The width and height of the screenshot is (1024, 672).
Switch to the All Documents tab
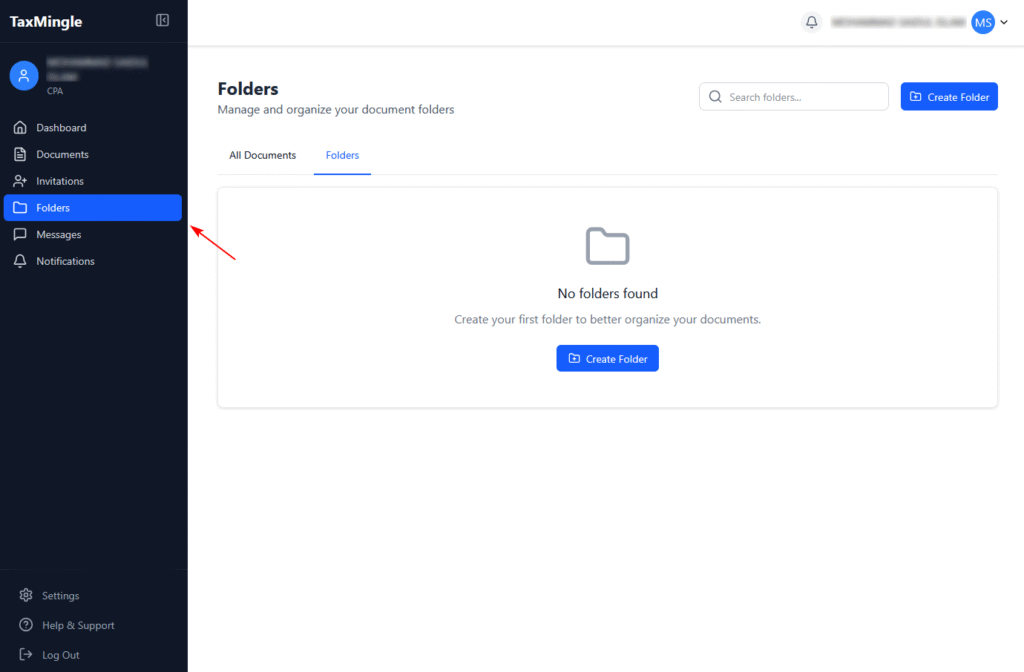pyautogui.click(x=262, y=156)
